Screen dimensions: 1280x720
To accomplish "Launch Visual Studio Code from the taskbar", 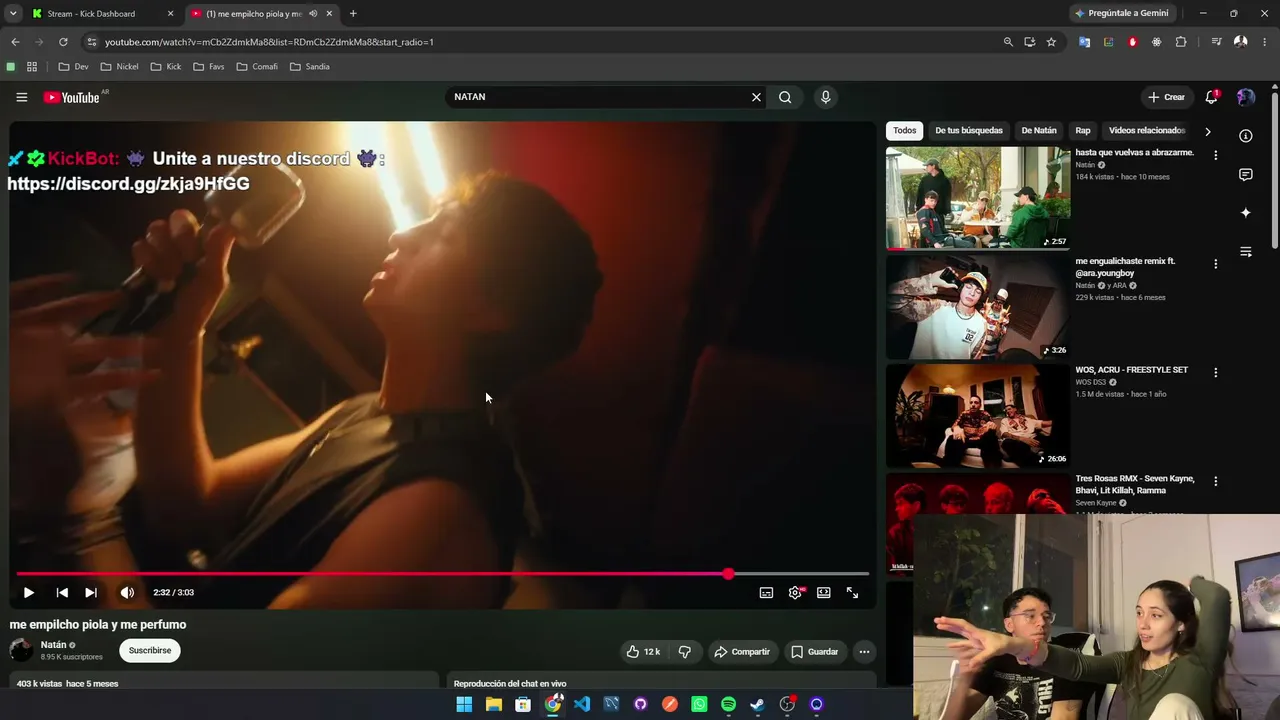I will pyautogui.click(x=582, y=704).
